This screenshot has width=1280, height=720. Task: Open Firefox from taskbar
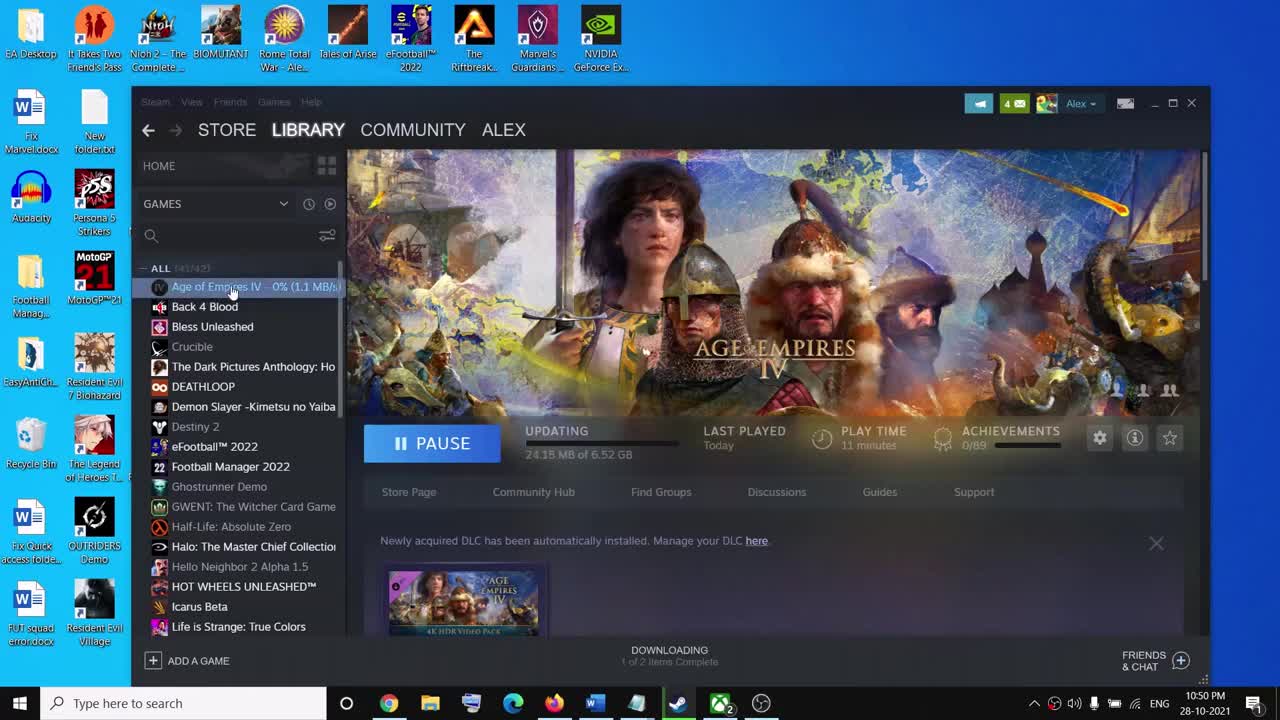554,703
